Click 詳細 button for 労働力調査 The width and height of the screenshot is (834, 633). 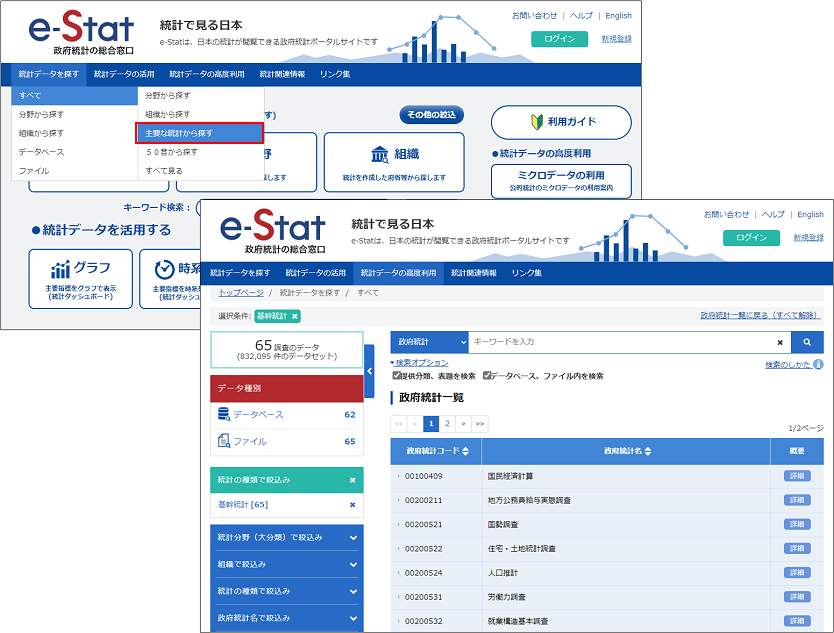[797, 597]
